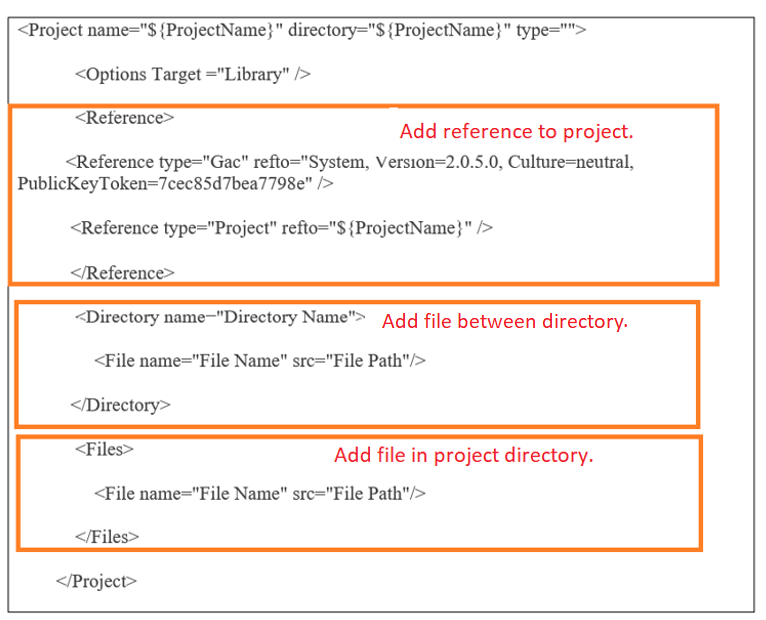Select the File line inside the Files block

pyautogui.click(x=259, y=494)
